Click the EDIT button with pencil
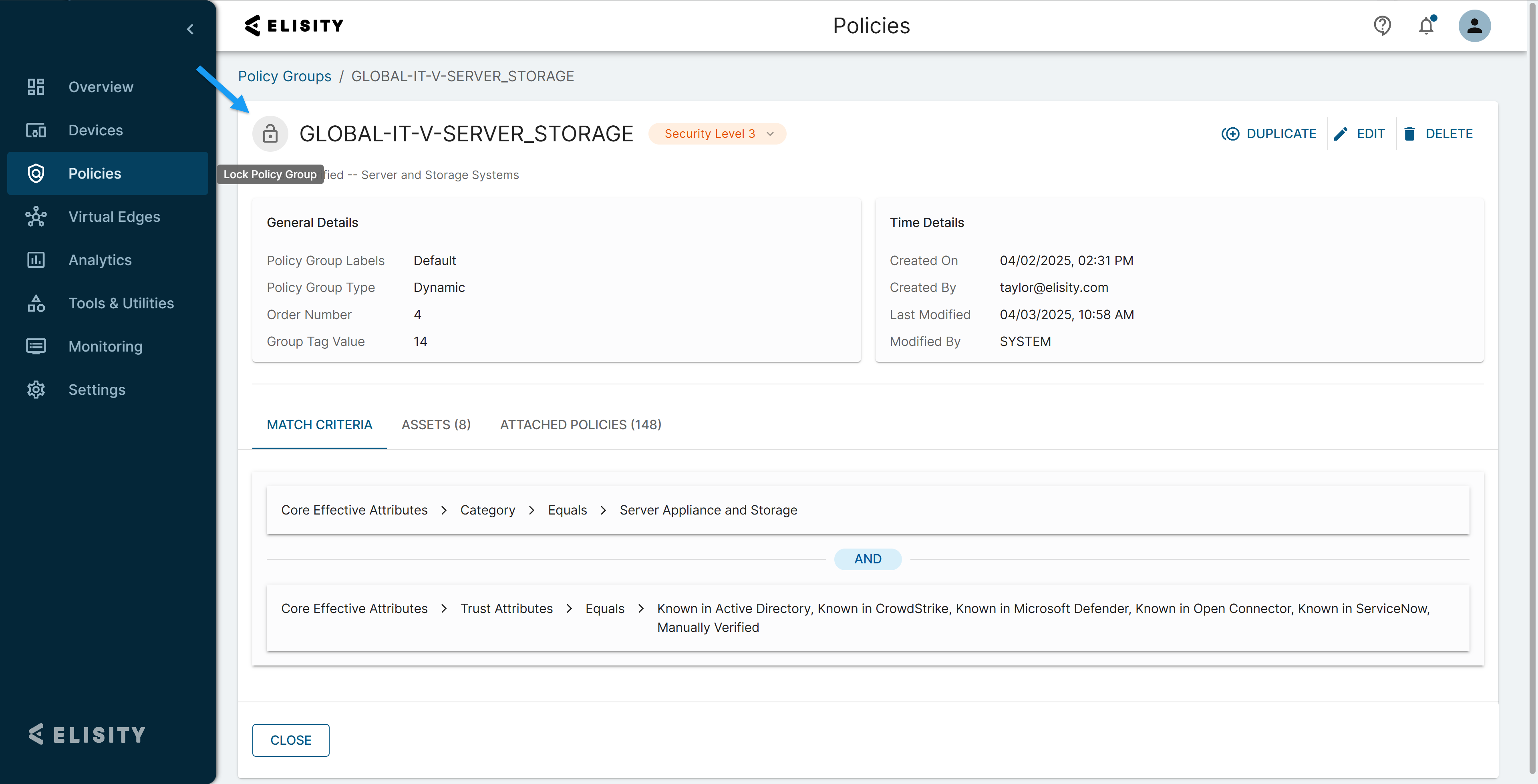 click(x=1359, y=134)
